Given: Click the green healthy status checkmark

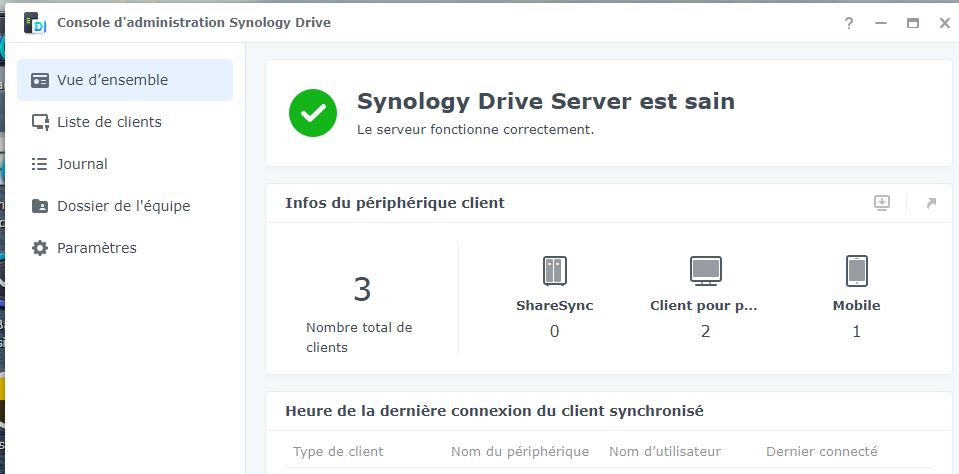Looking at the screenshot, I should pos(313,113).
